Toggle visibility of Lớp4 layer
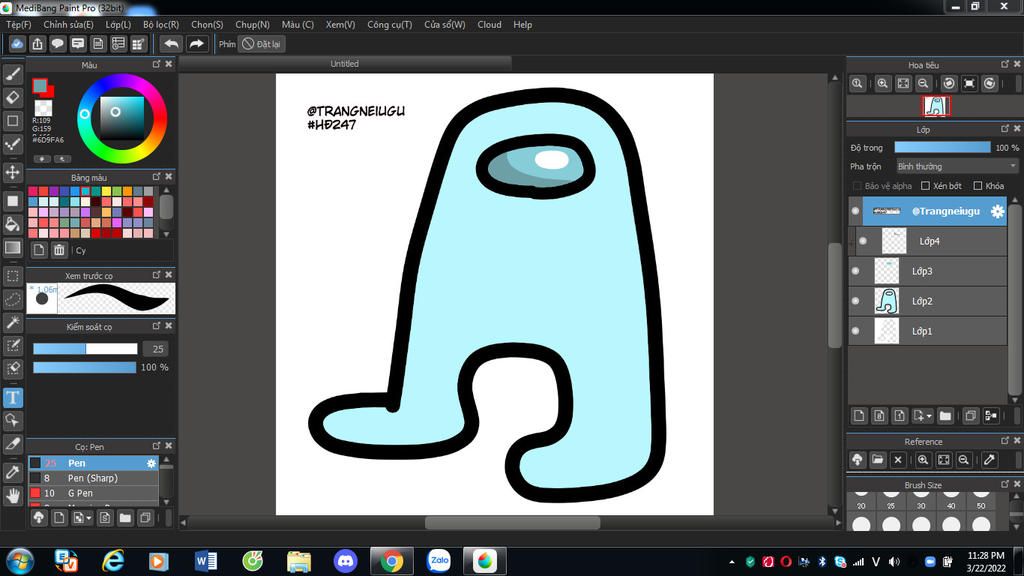This screenshot has height=576, width=1024. point(863,241)
